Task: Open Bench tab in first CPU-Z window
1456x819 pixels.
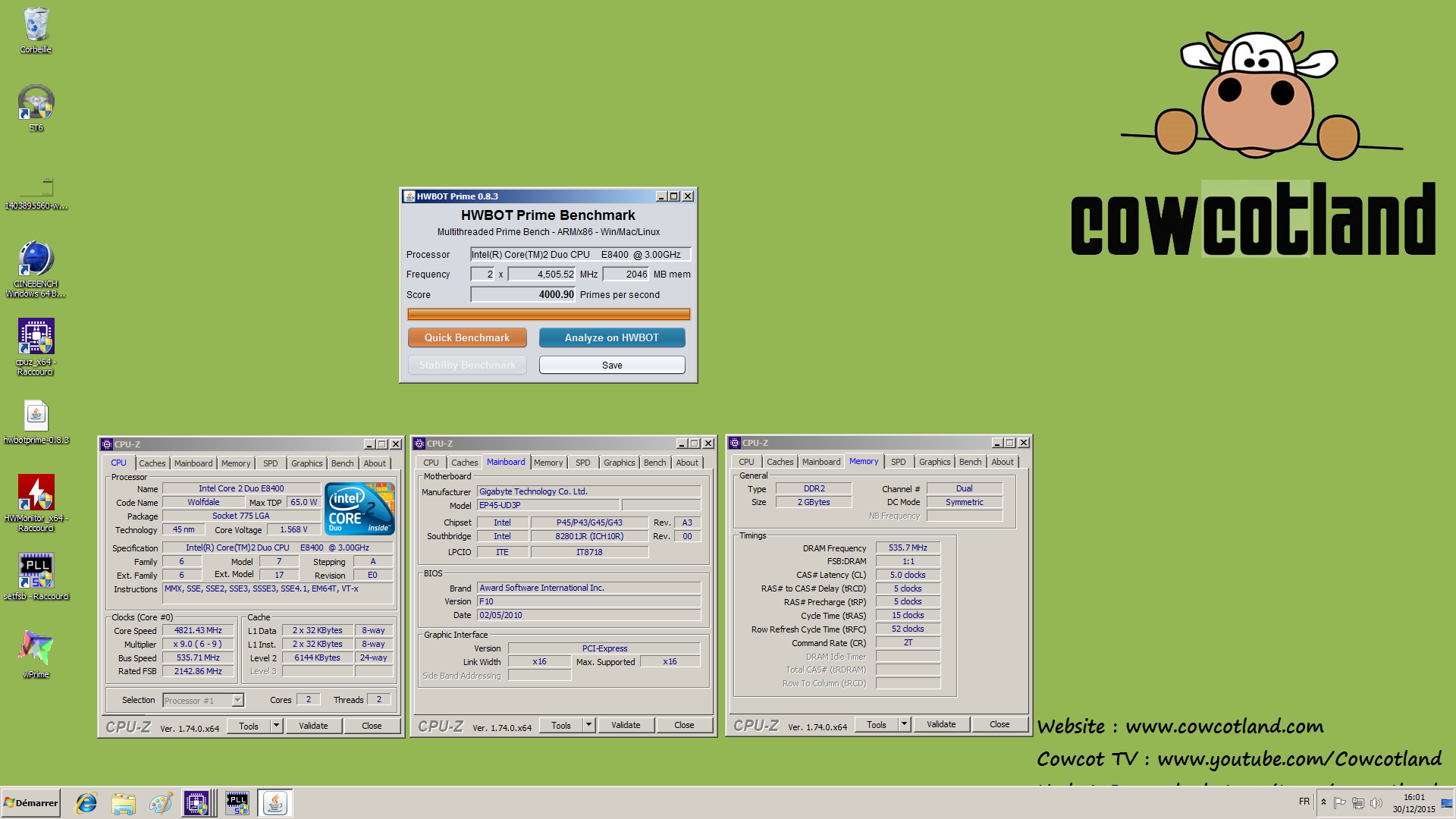Action: coord(342,463)
